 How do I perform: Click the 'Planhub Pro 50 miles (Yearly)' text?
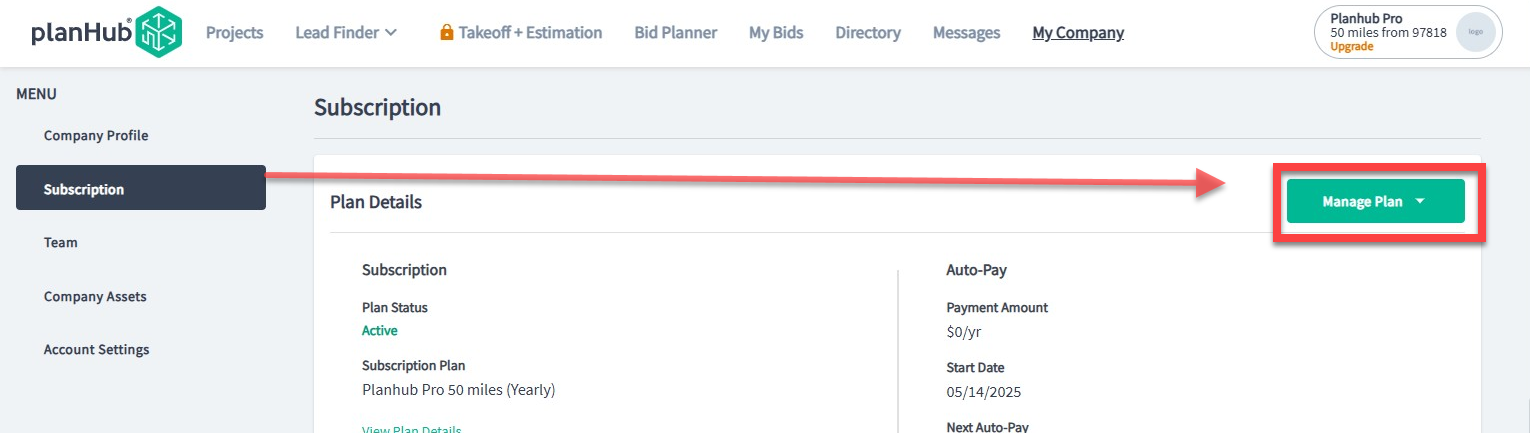(458, 389)
